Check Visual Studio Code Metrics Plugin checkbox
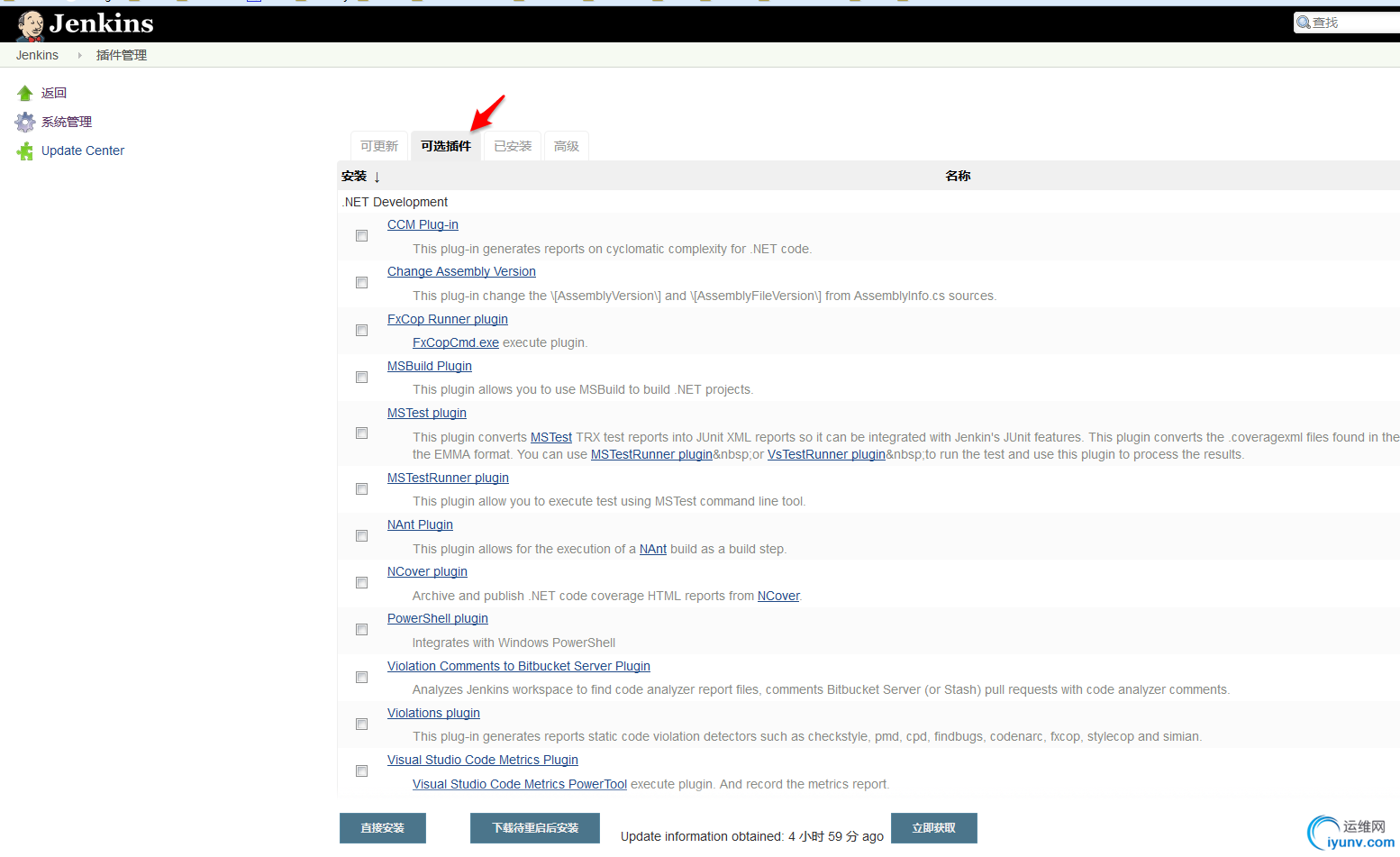The image size is (1400, 857). coord(361,771)
